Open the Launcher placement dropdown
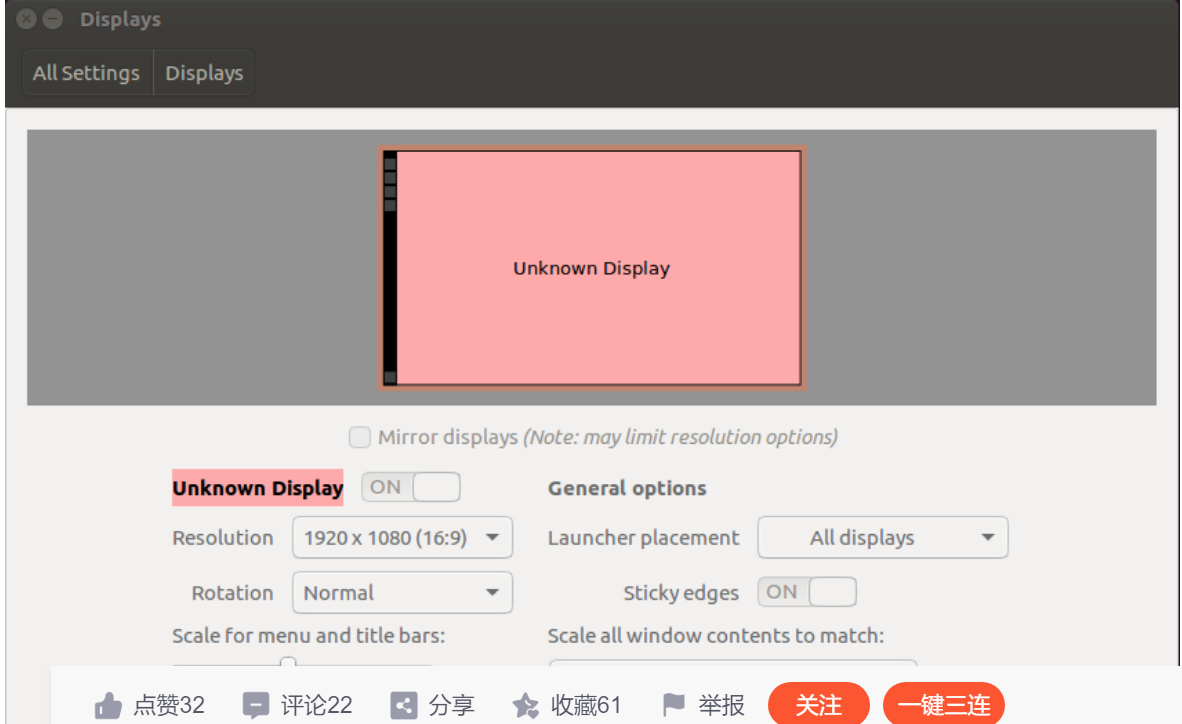1182x724 pixels. pyautogui.click(x=883, y=538)
